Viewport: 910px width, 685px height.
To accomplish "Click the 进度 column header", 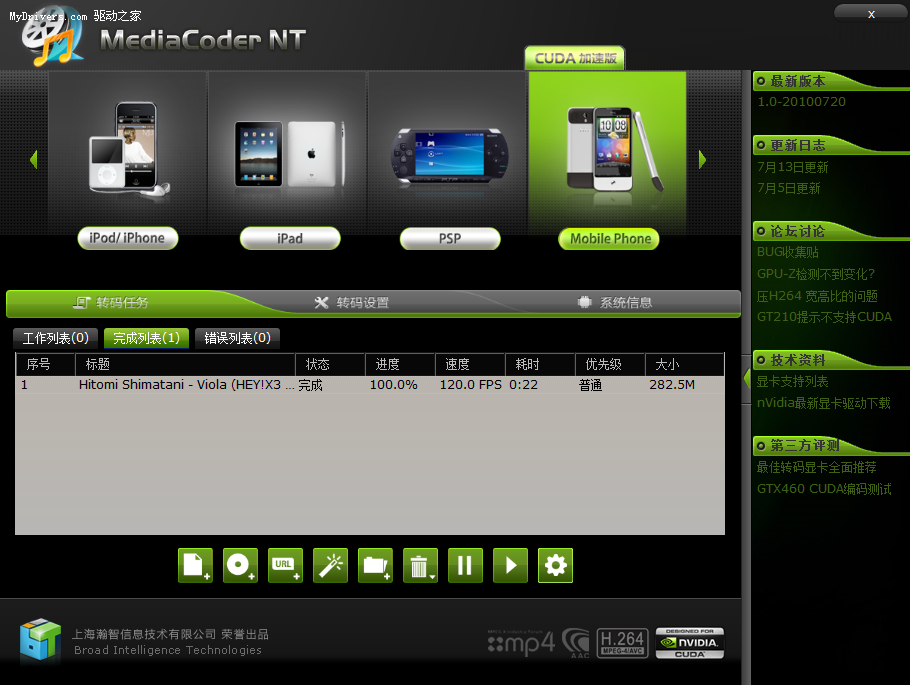I will point(400,365).
